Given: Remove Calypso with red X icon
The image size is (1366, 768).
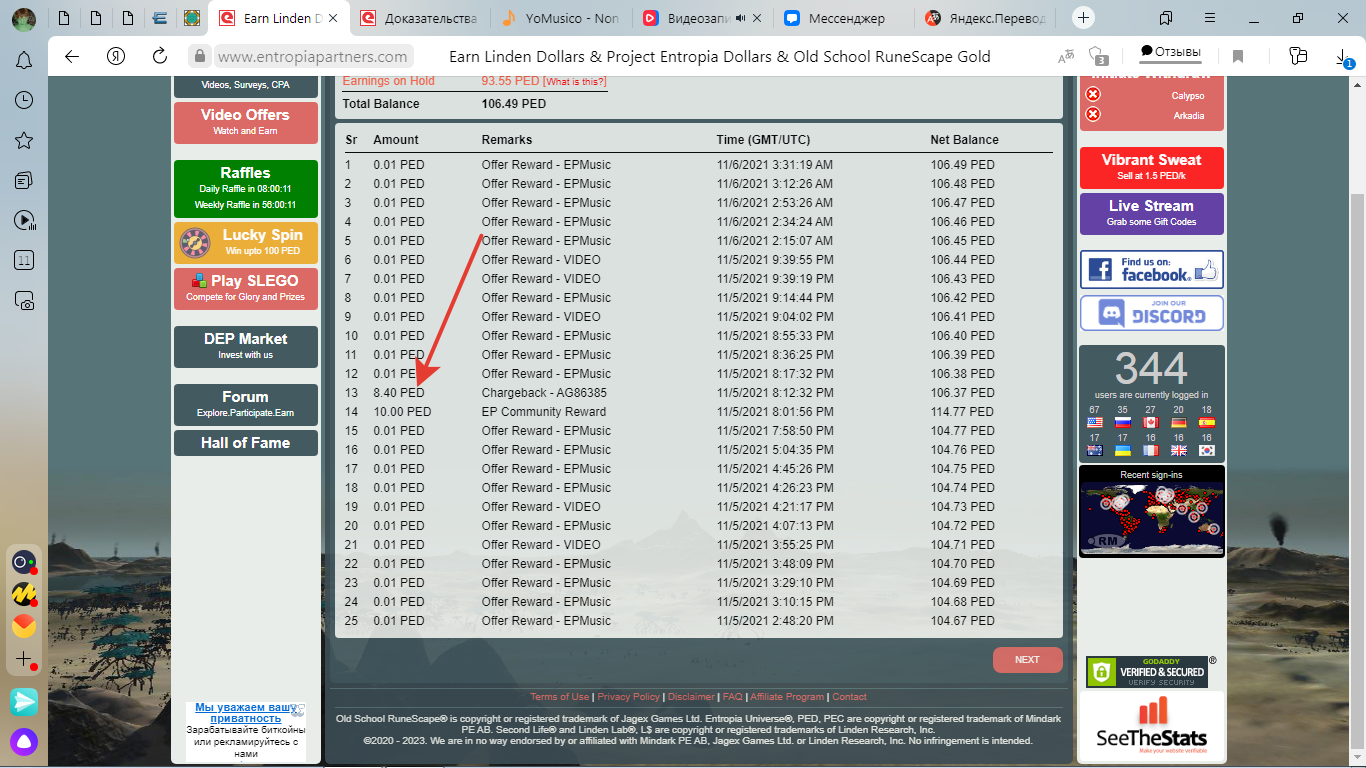Looking at the screenshot, I should click(x=1093, y=94).
